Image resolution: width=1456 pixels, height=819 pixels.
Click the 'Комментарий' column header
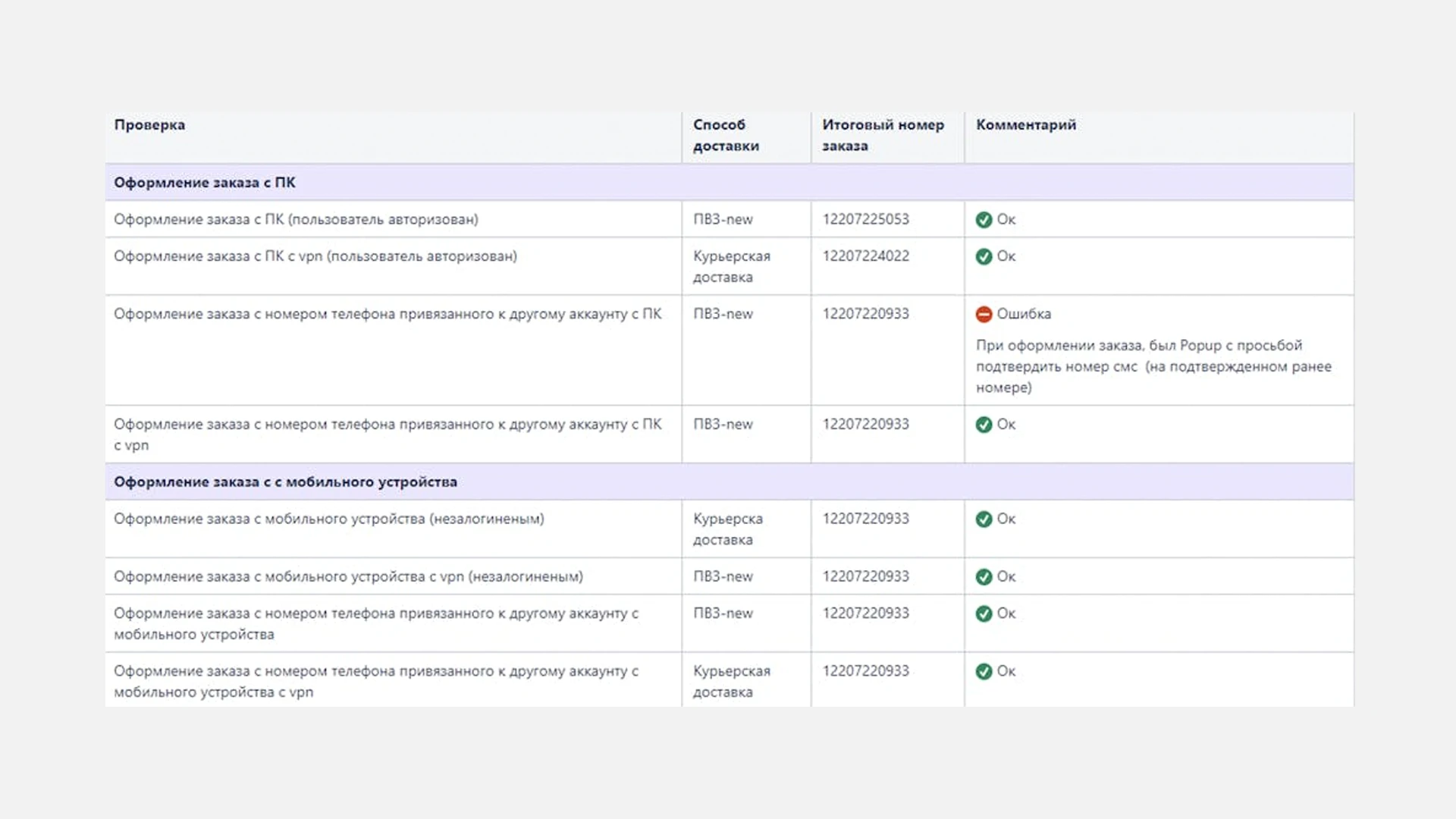1025,125
